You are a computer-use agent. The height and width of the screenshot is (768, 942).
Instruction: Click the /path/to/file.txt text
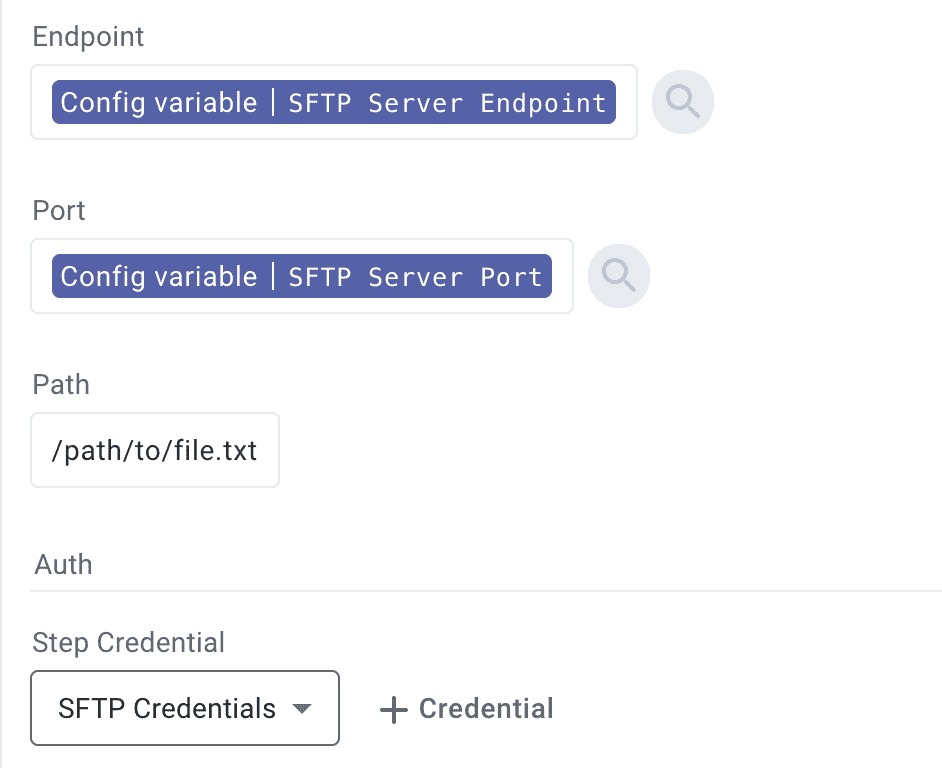[154, 451]
